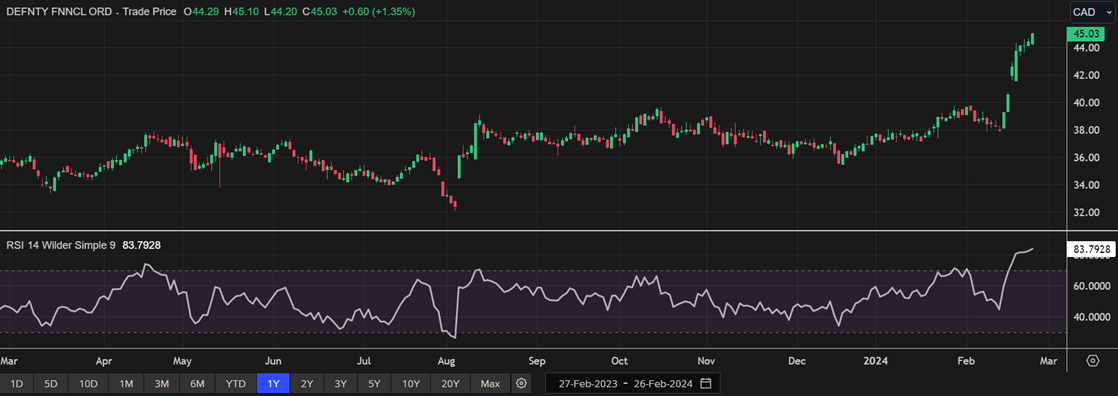Click the Aug label on time axis
1118x396 pixels.
[x=447, y=360]
